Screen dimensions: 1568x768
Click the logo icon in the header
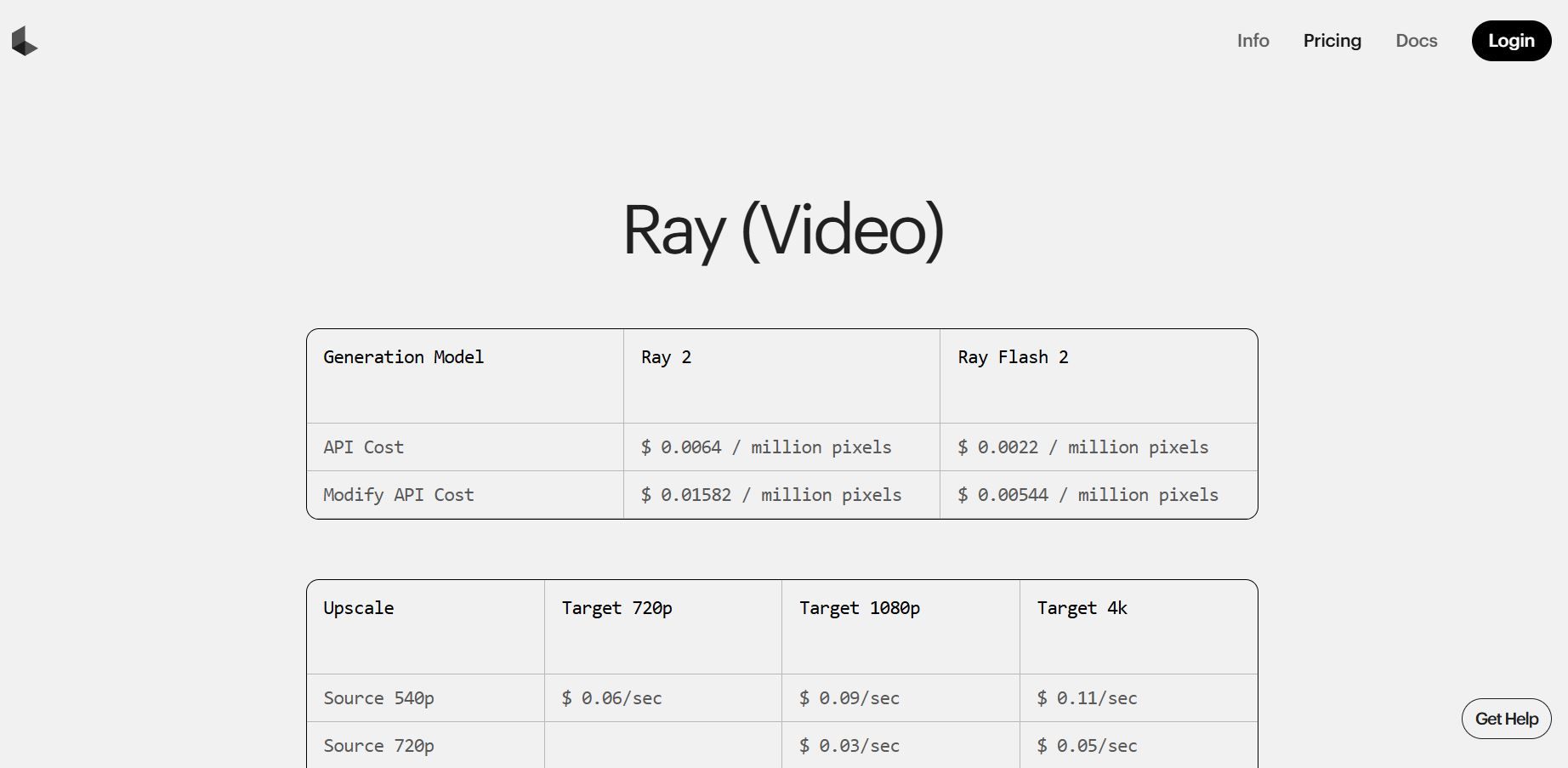point(25,41)
